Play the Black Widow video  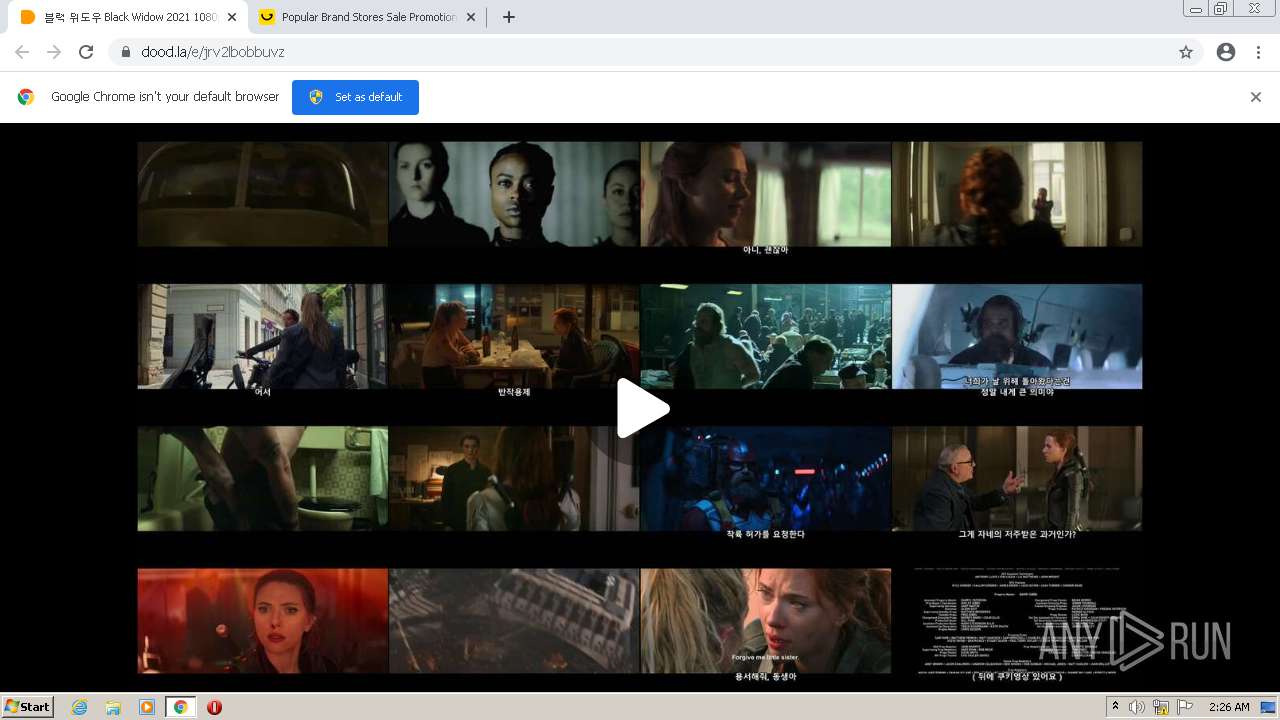[x=643, y=408]
